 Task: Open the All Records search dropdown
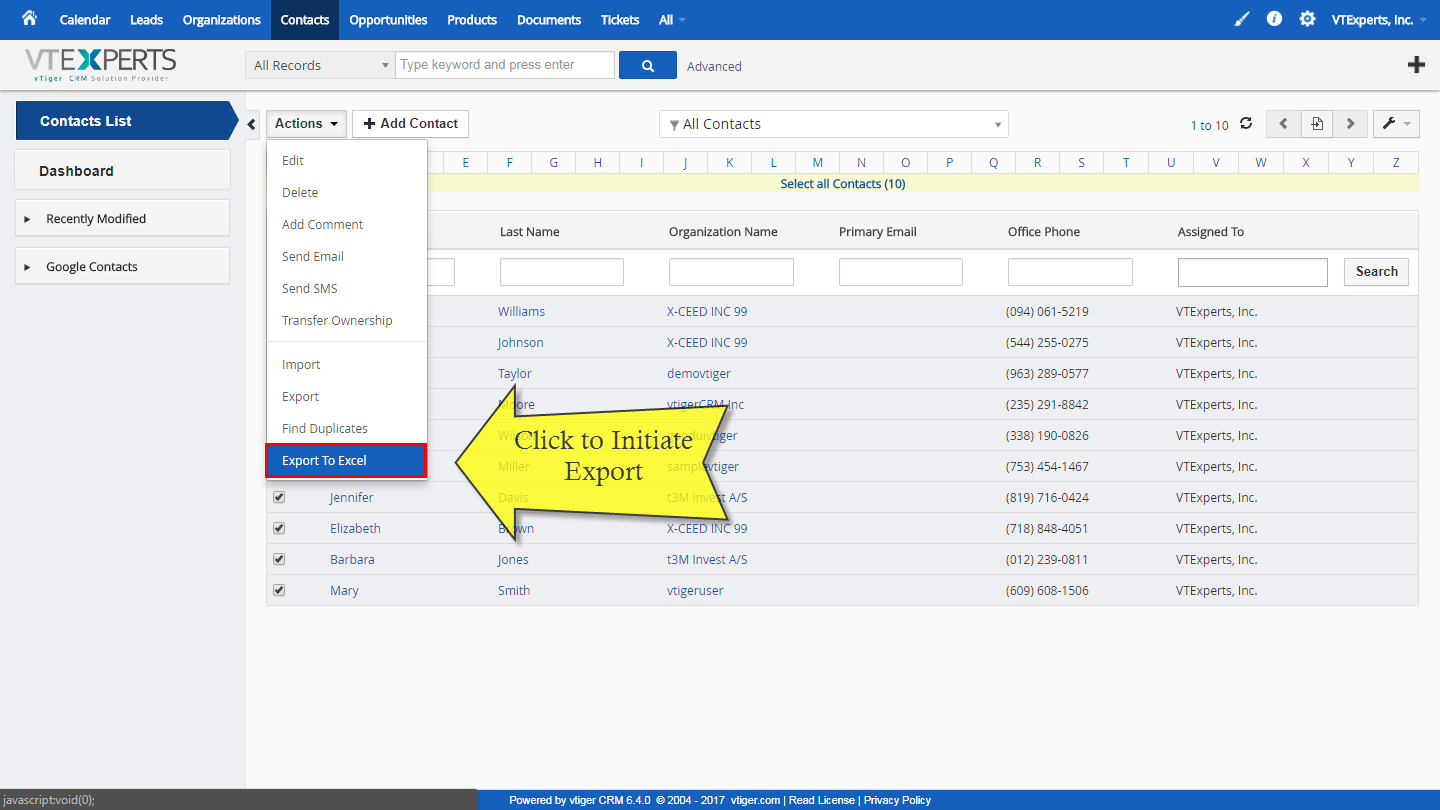[320, 65]
